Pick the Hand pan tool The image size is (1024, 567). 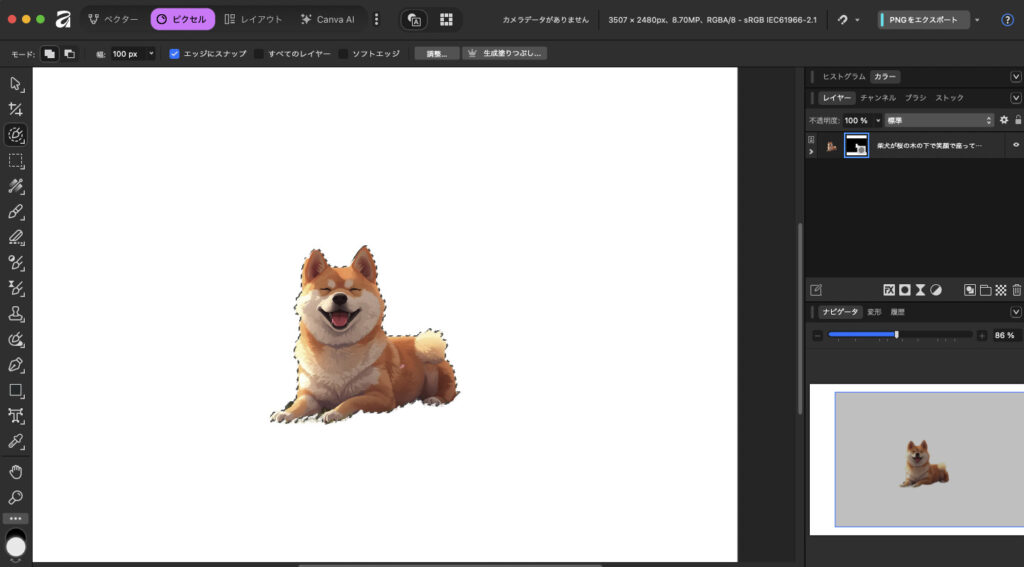click(15, 471)
